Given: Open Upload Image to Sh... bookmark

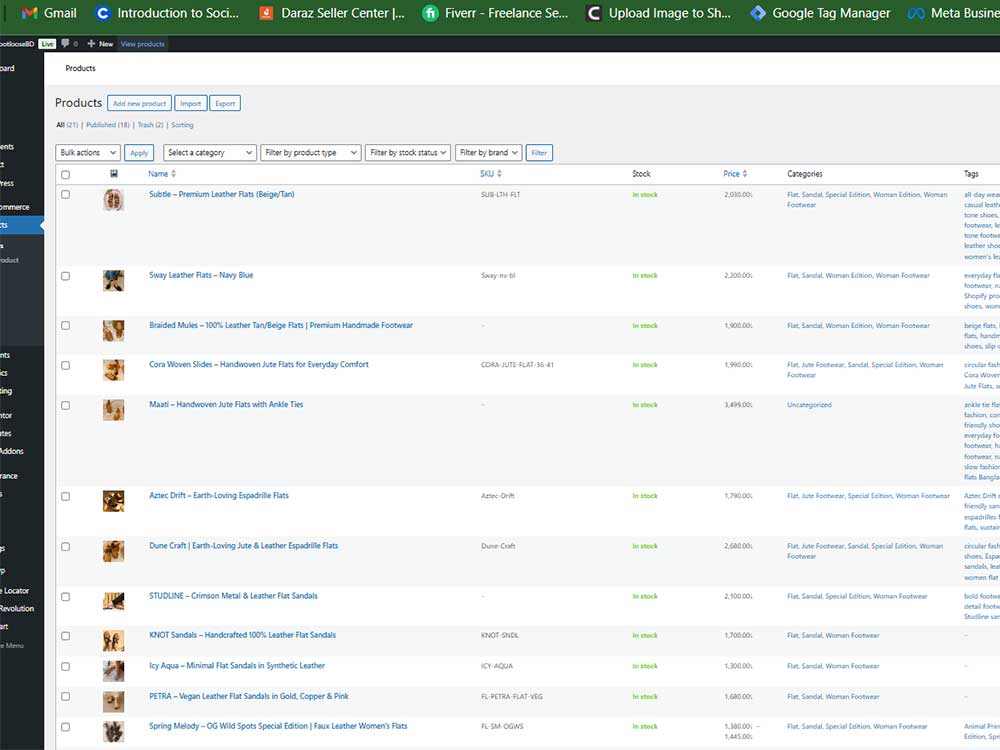Looking at the screenshot, I should 658,13.
